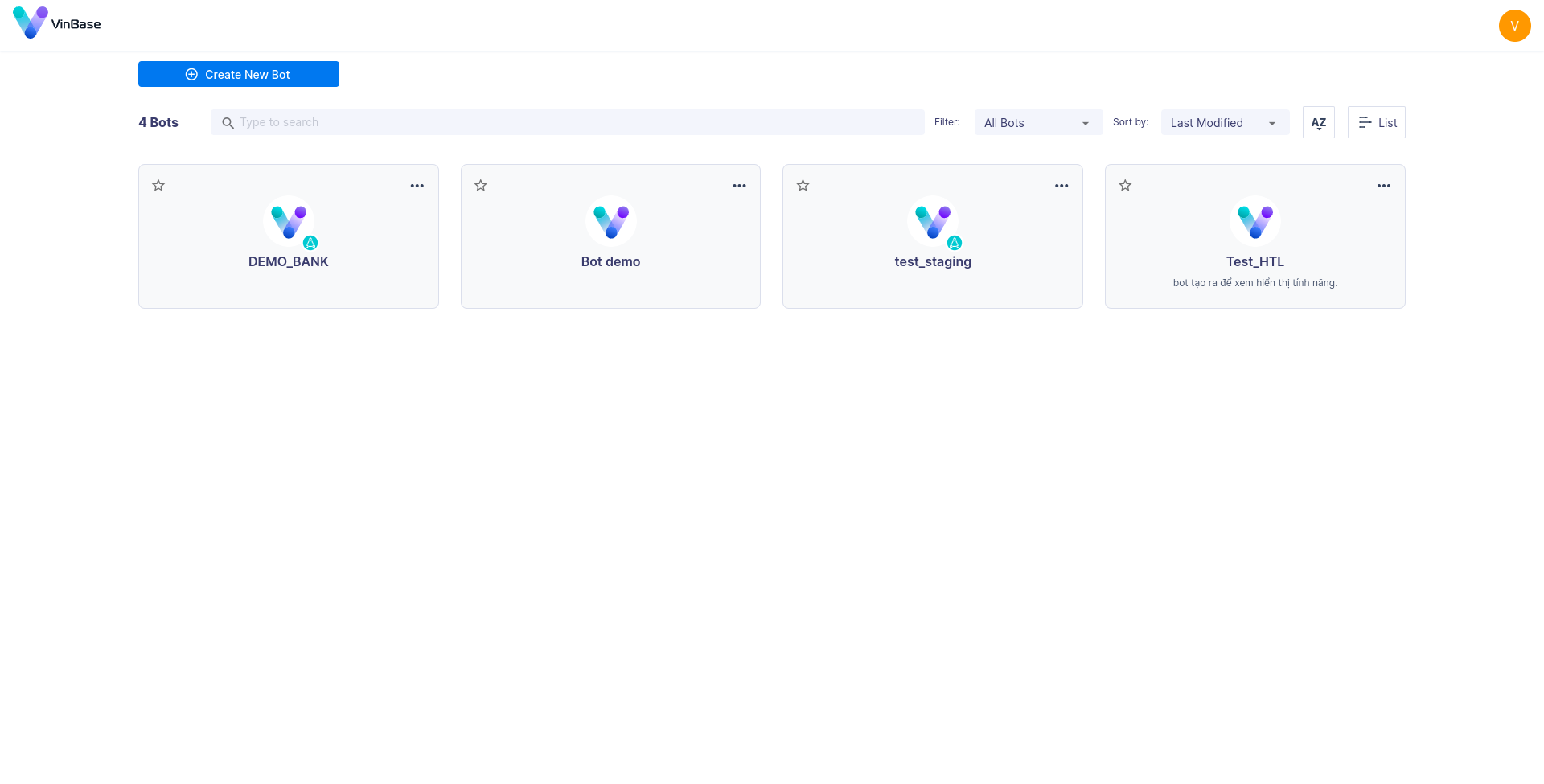Create a new bot
This screenshot has height=784, width=1544.
(x=239, y=74)
